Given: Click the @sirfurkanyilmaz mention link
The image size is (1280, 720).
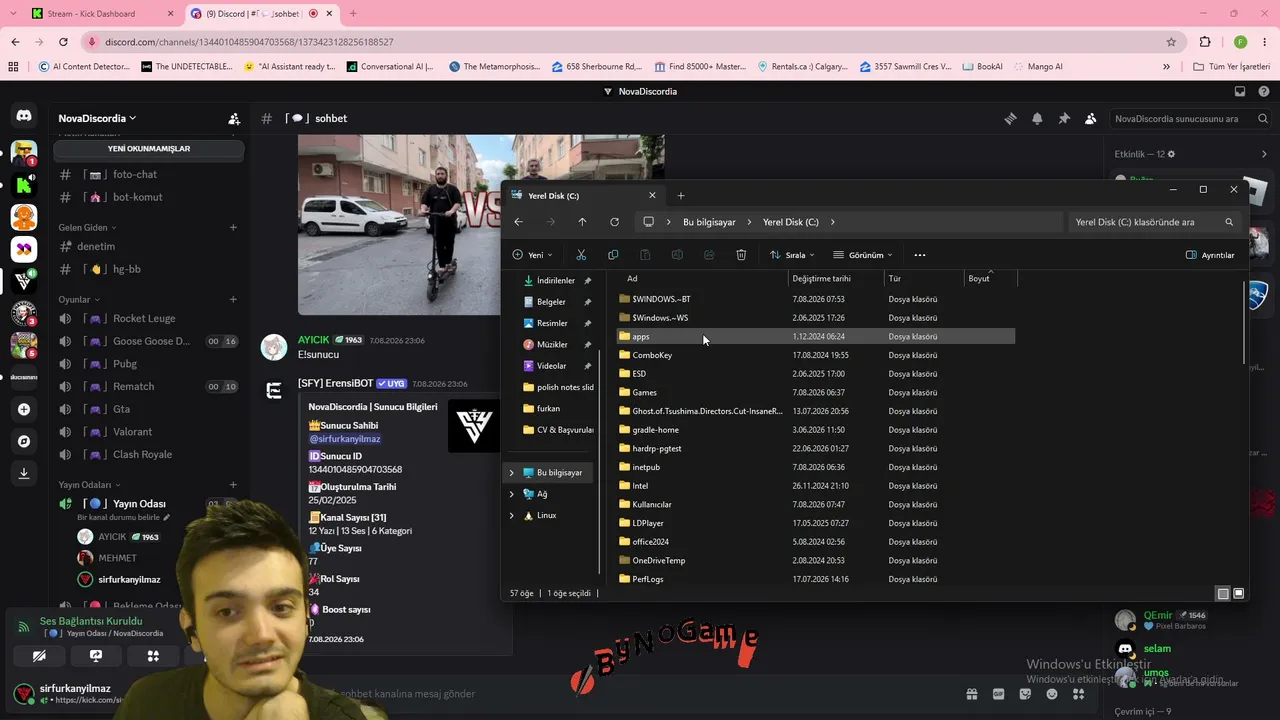Looking at the screenshot, I should (x=345, y=439).
